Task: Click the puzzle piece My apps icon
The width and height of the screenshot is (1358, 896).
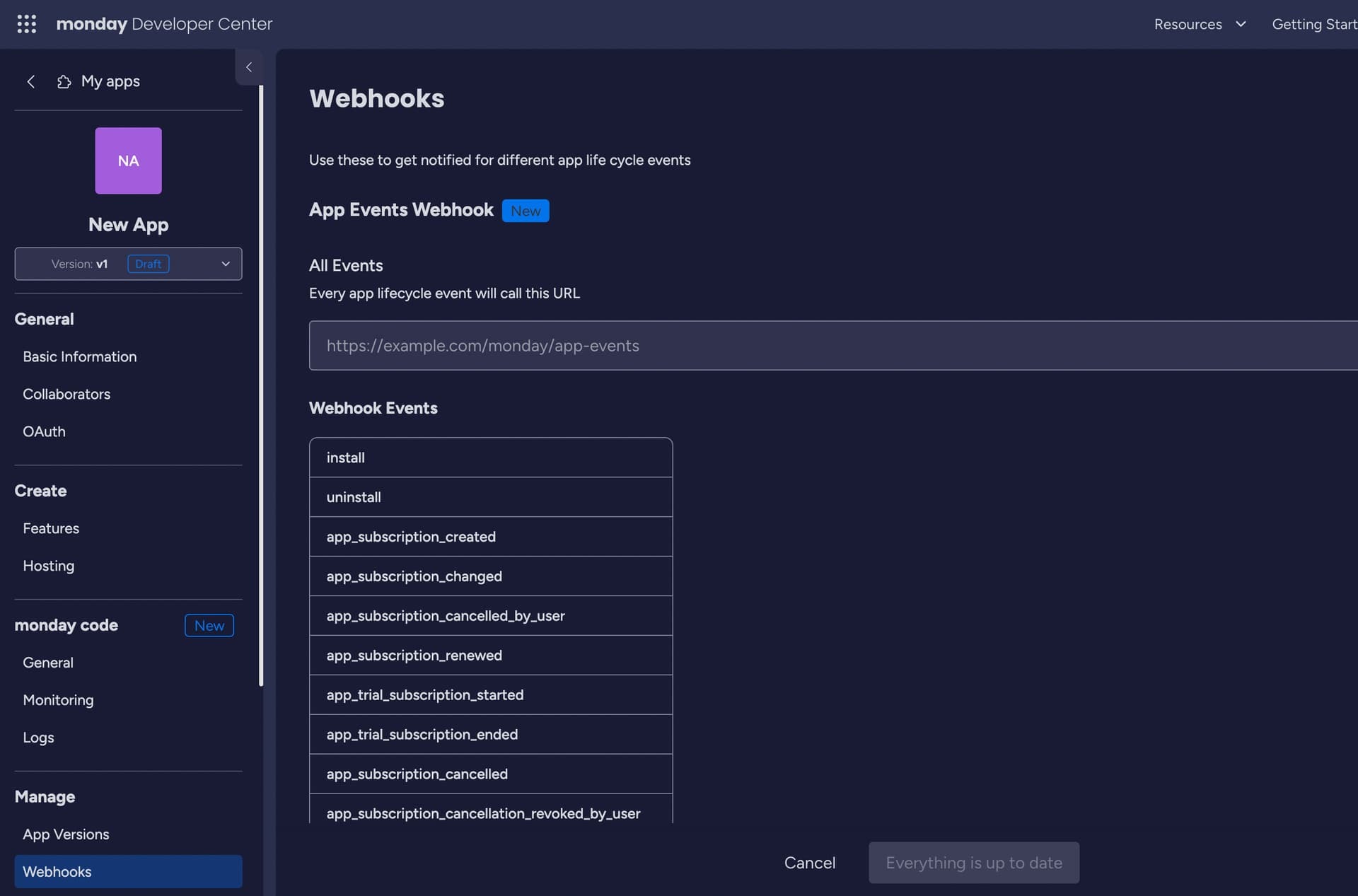Action: (x=64, y=82)
